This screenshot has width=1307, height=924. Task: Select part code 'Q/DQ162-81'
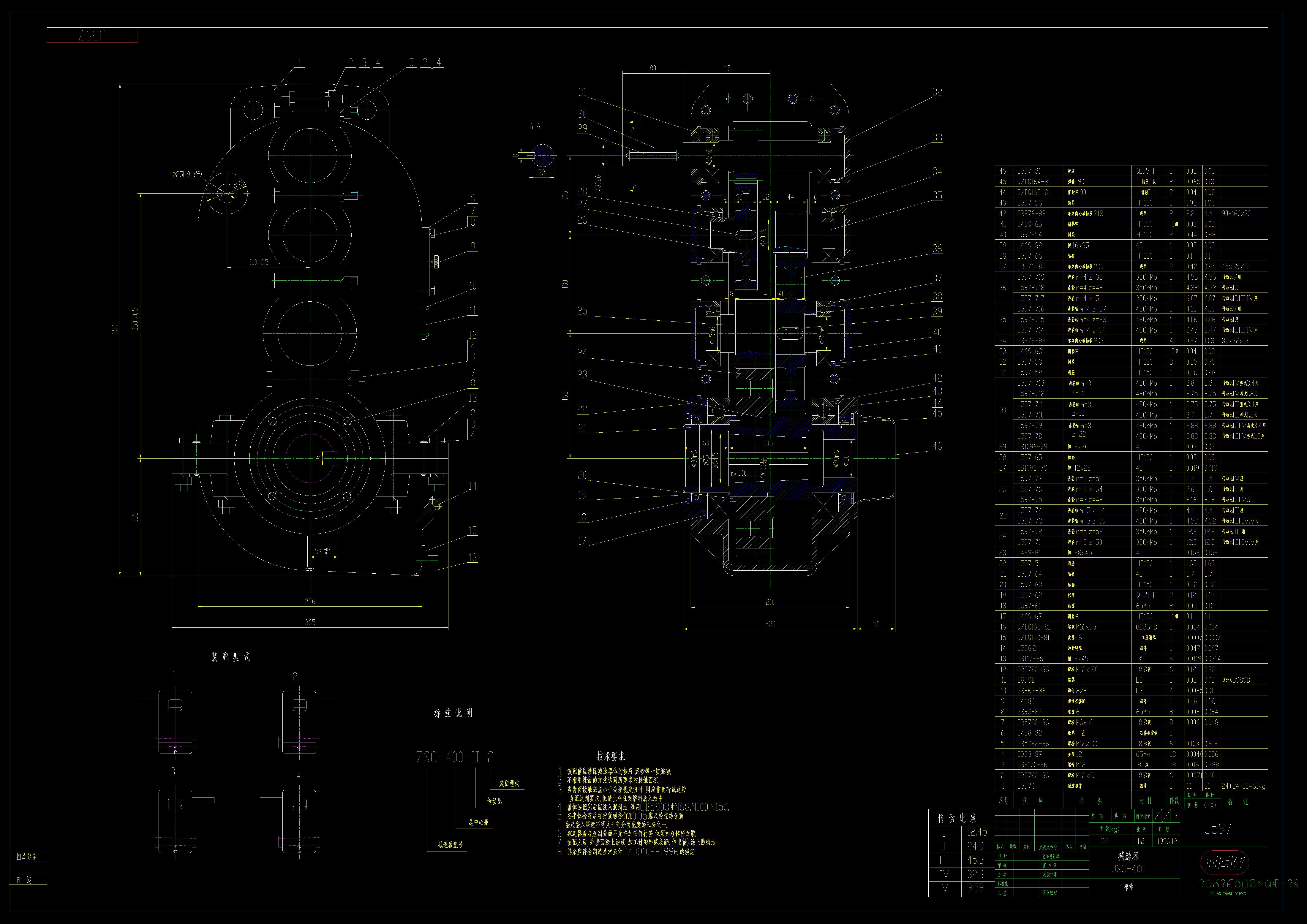click(x=1034, y=192)
